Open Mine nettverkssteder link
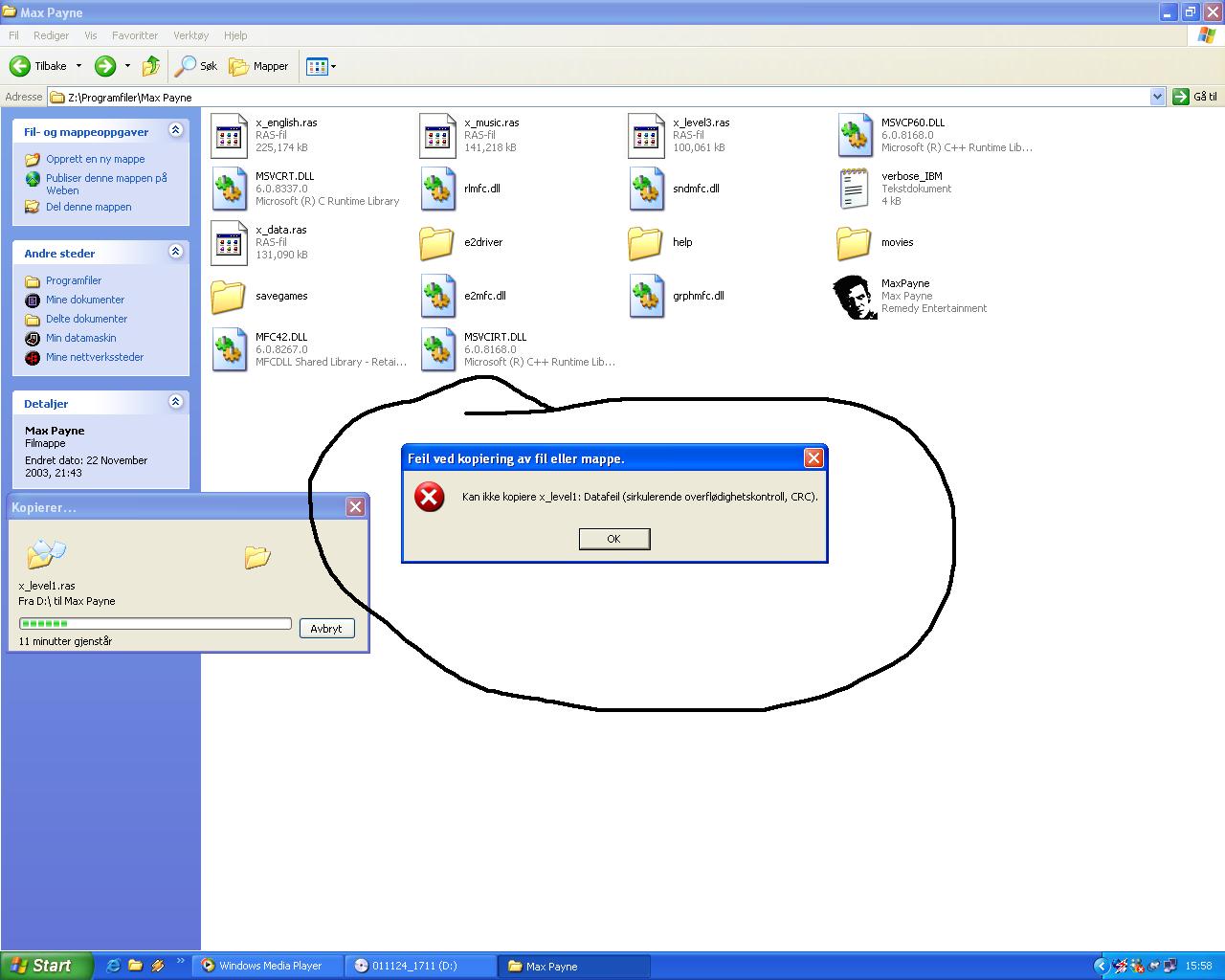Image resolution: width=1225 pixels, height=980 pixels. click(x=95, y=357)
